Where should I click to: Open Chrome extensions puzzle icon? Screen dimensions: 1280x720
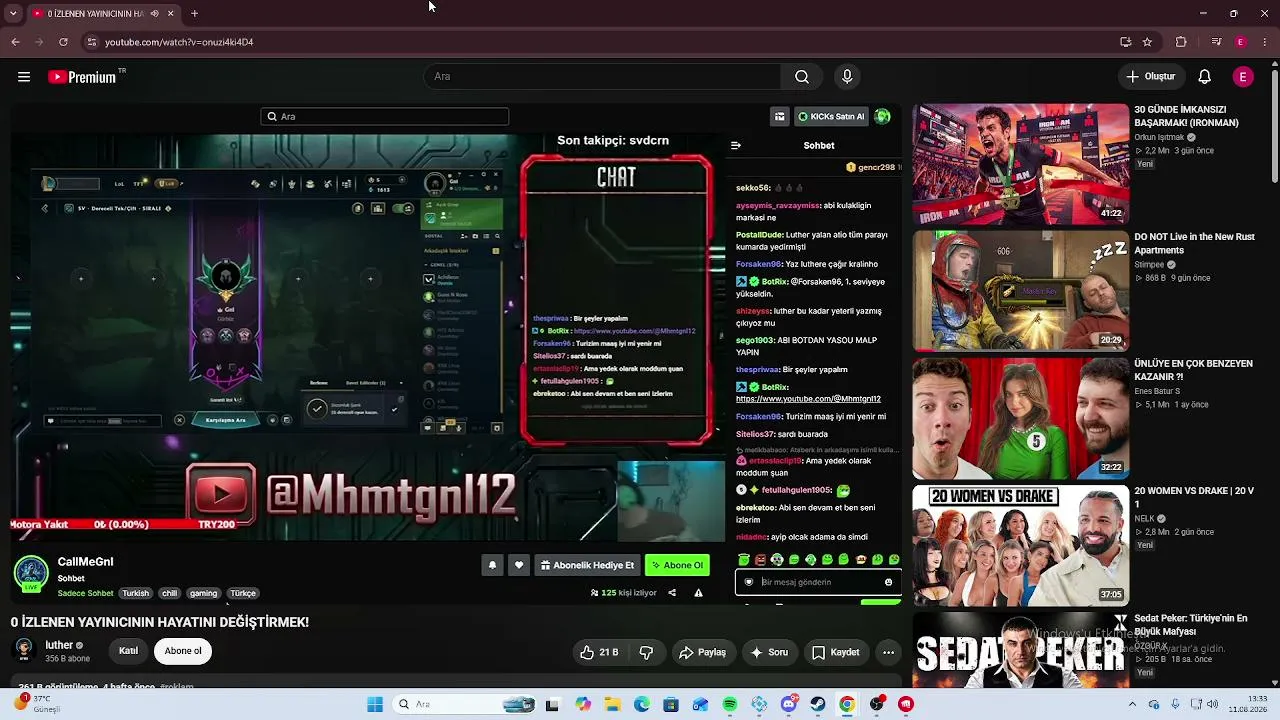click(1181, 42)
